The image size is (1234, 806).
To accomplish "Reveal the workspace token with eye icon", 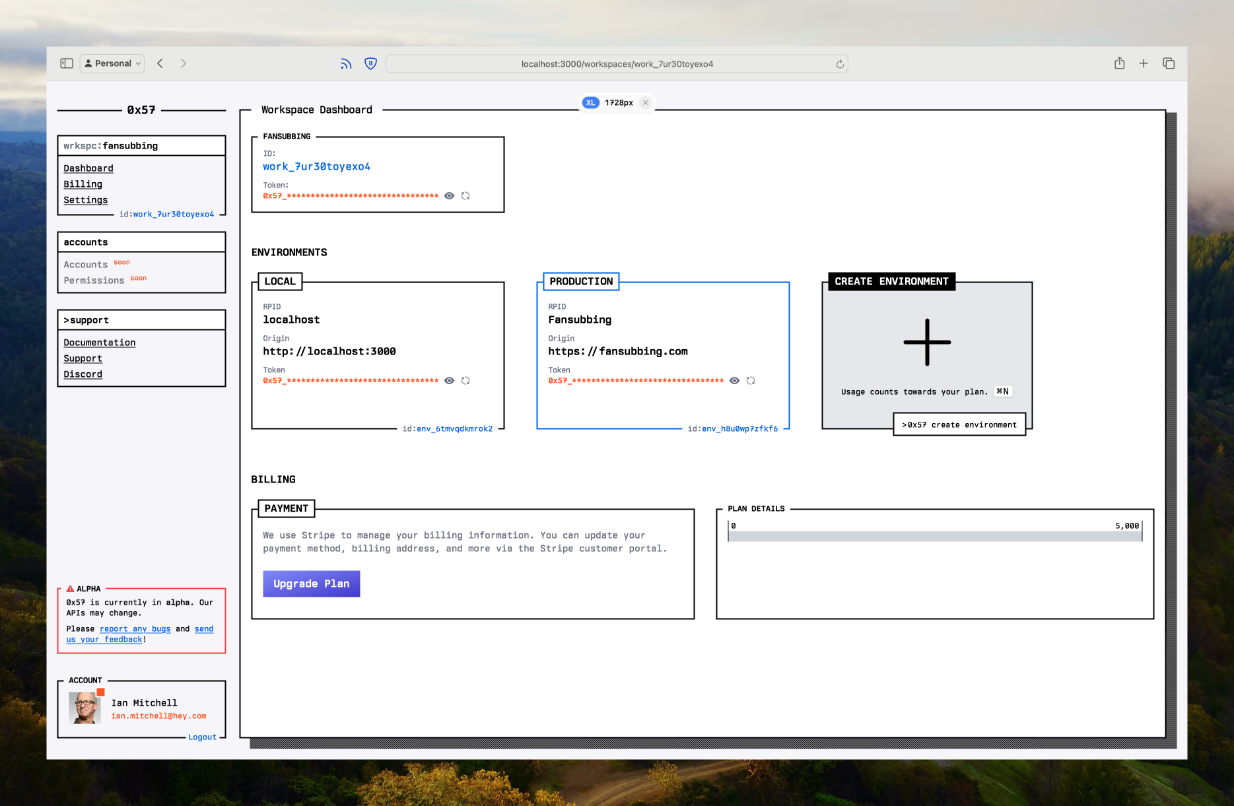I will pos(449,196).
